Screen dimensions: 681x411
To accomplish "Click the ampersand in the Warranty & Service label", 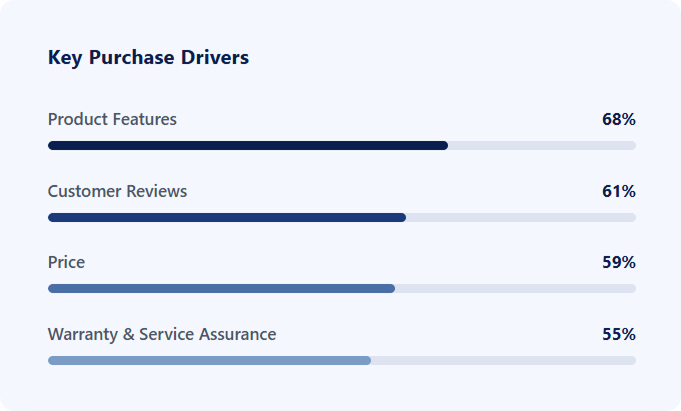I will (x=129, y=334).
